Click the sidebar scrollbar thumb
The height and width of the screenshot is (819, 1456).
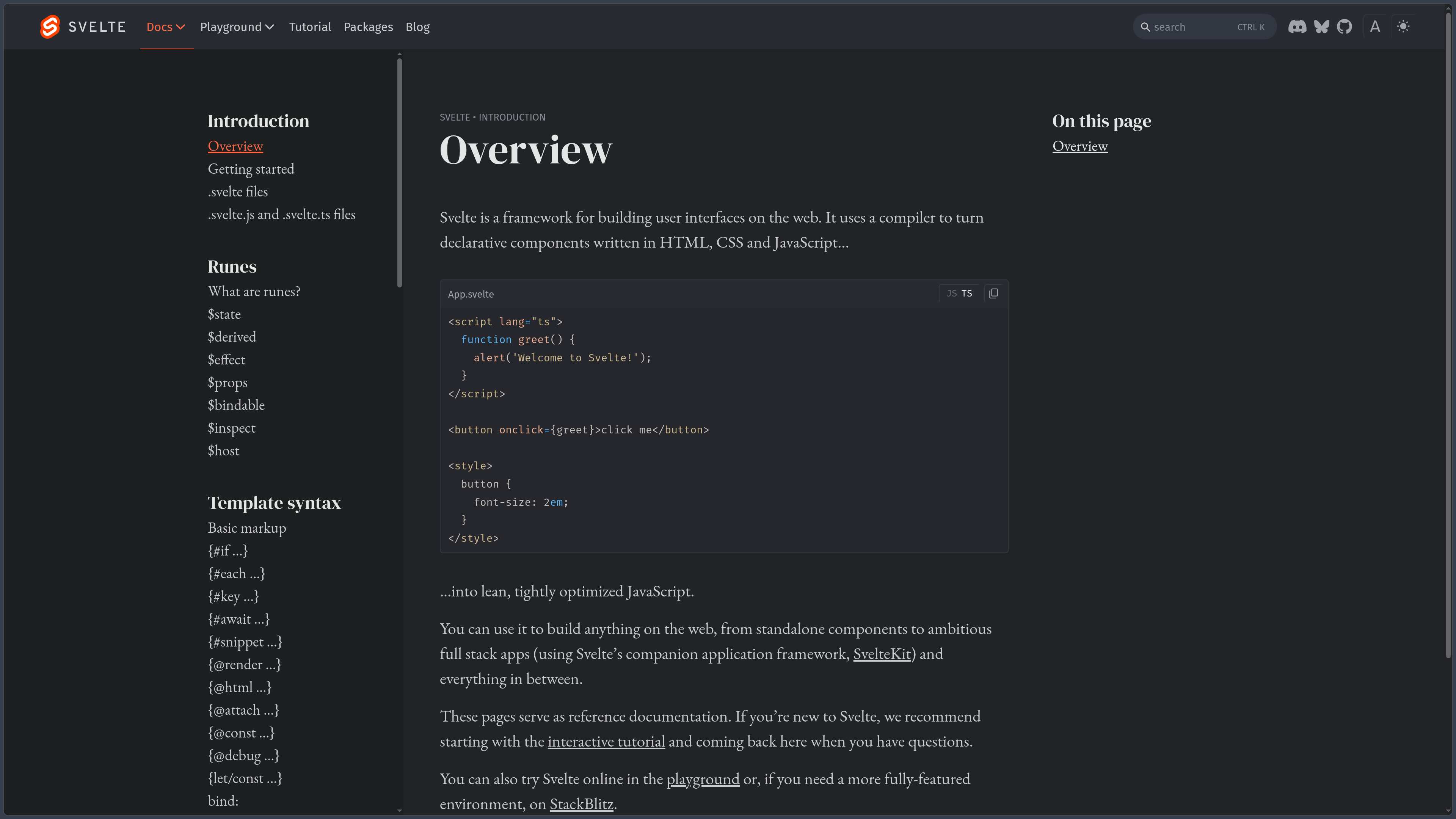[400, 173]
